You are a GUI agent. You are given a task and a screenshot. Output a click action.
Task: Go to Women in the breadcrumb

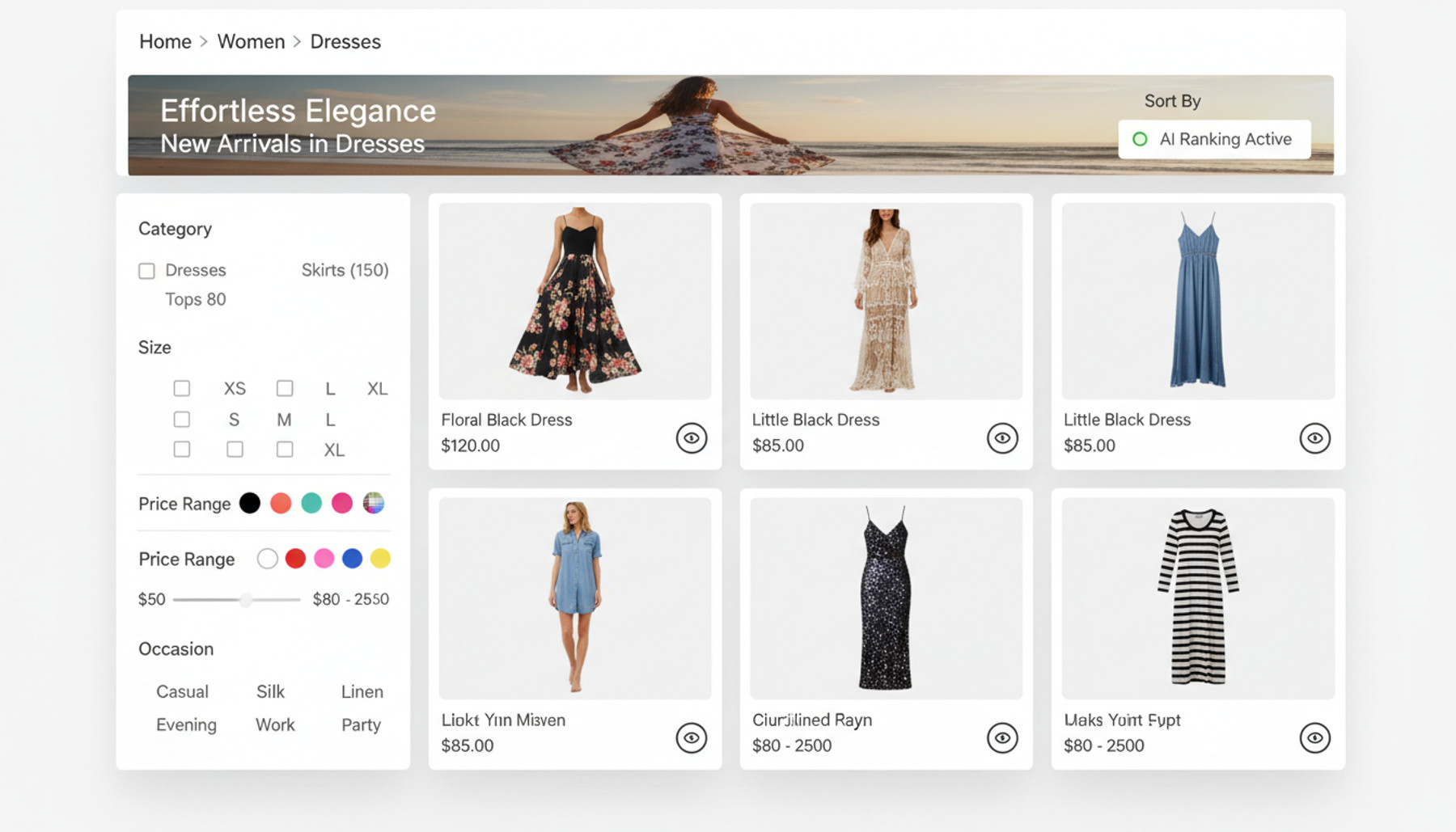[251, 41]
